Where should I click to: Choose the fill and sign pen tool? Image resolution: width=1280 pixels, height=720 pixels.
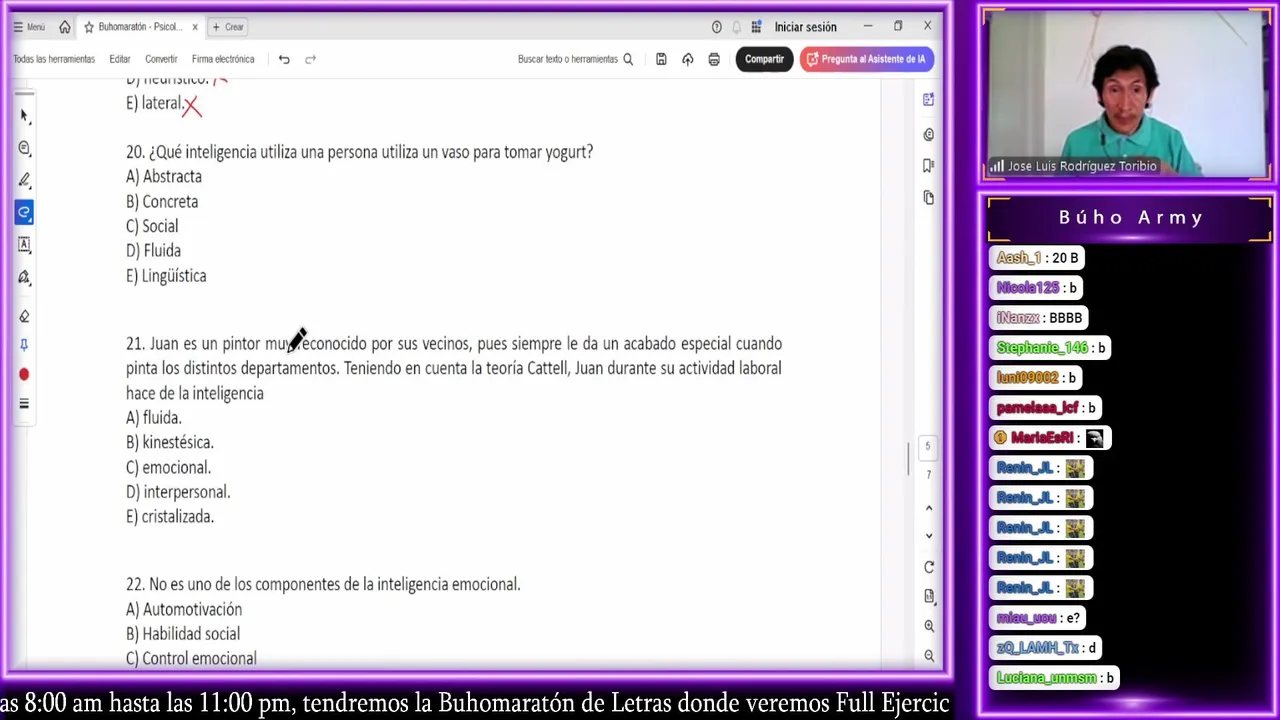click(x=24, y=277)
